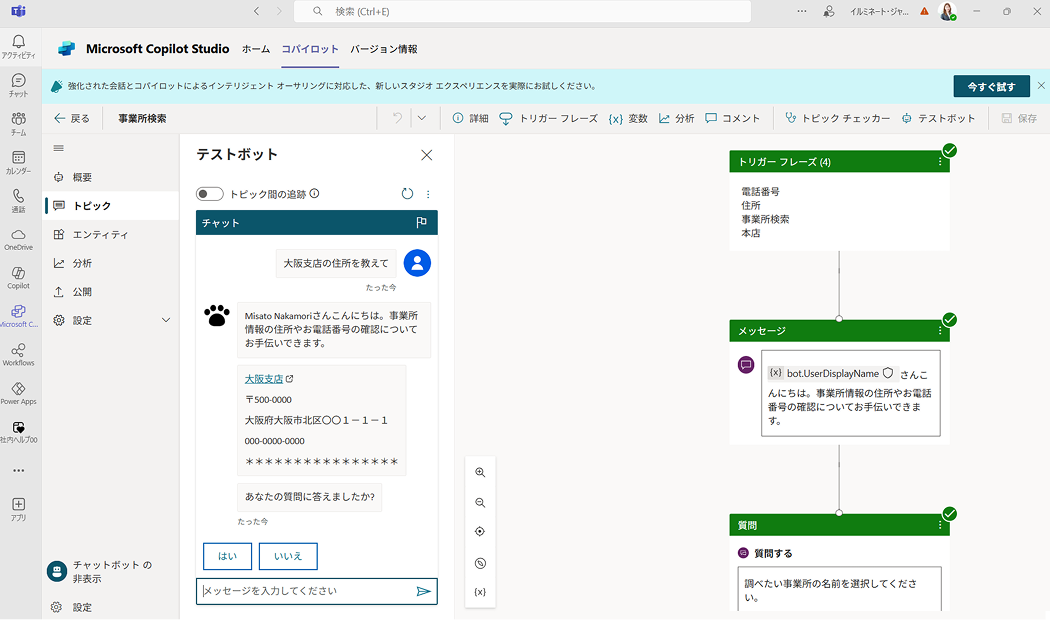Zoom in on the authoring canvas
Screen dimensions: 1050x620
[x=480, y=472]
